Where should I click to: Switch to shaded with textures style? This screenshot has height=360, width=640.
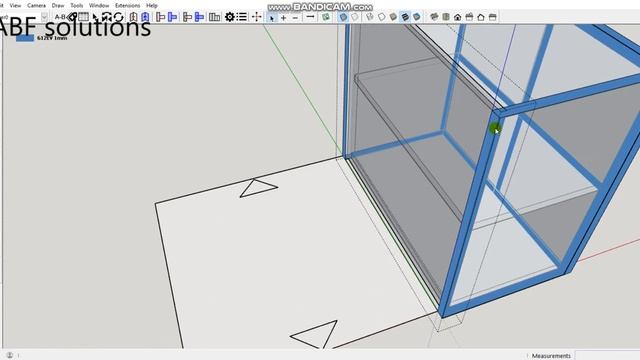coord(405,17)
